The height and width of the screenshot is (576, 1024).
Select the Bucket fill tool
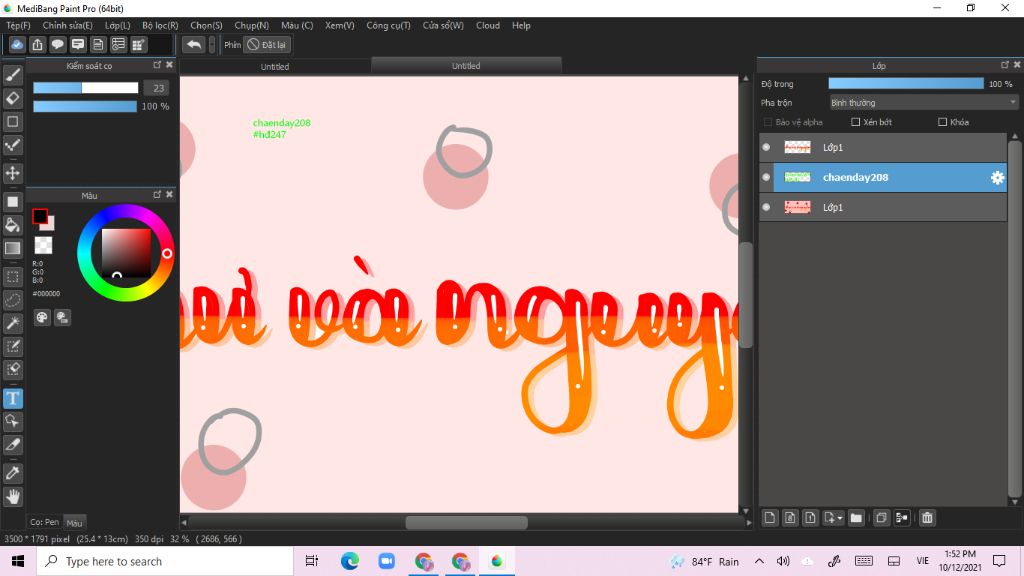(12, 225)
